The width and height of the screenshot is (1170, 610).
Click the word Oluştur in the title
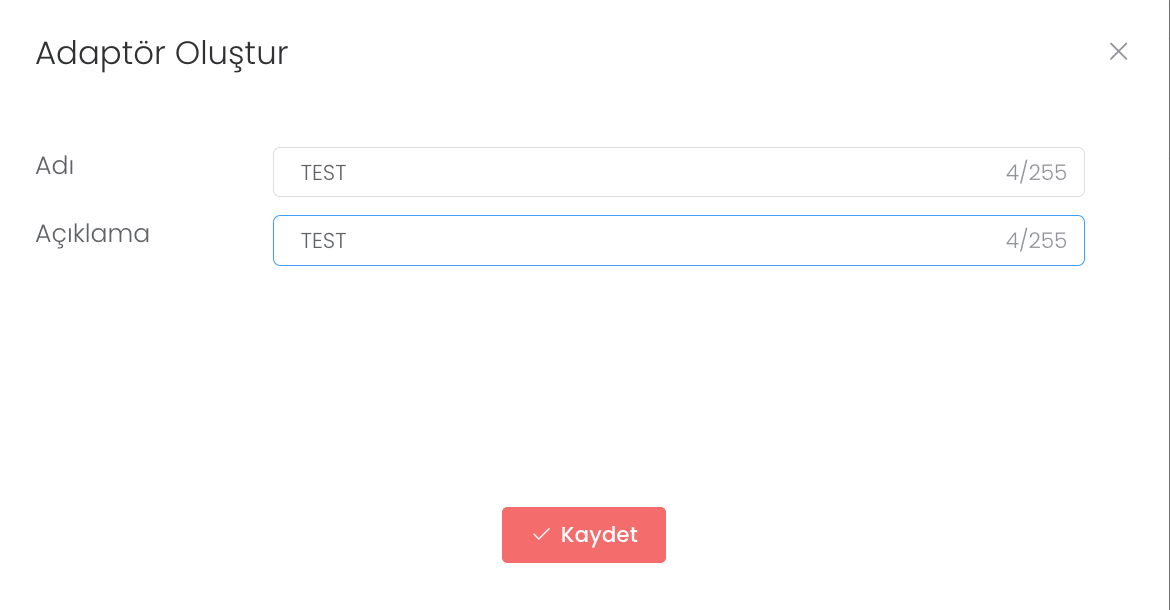click(x=231, y=53)
